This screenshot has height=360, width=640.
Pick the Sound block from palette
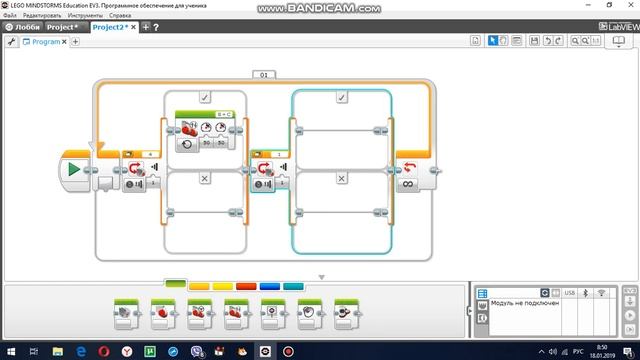point(310,314)
